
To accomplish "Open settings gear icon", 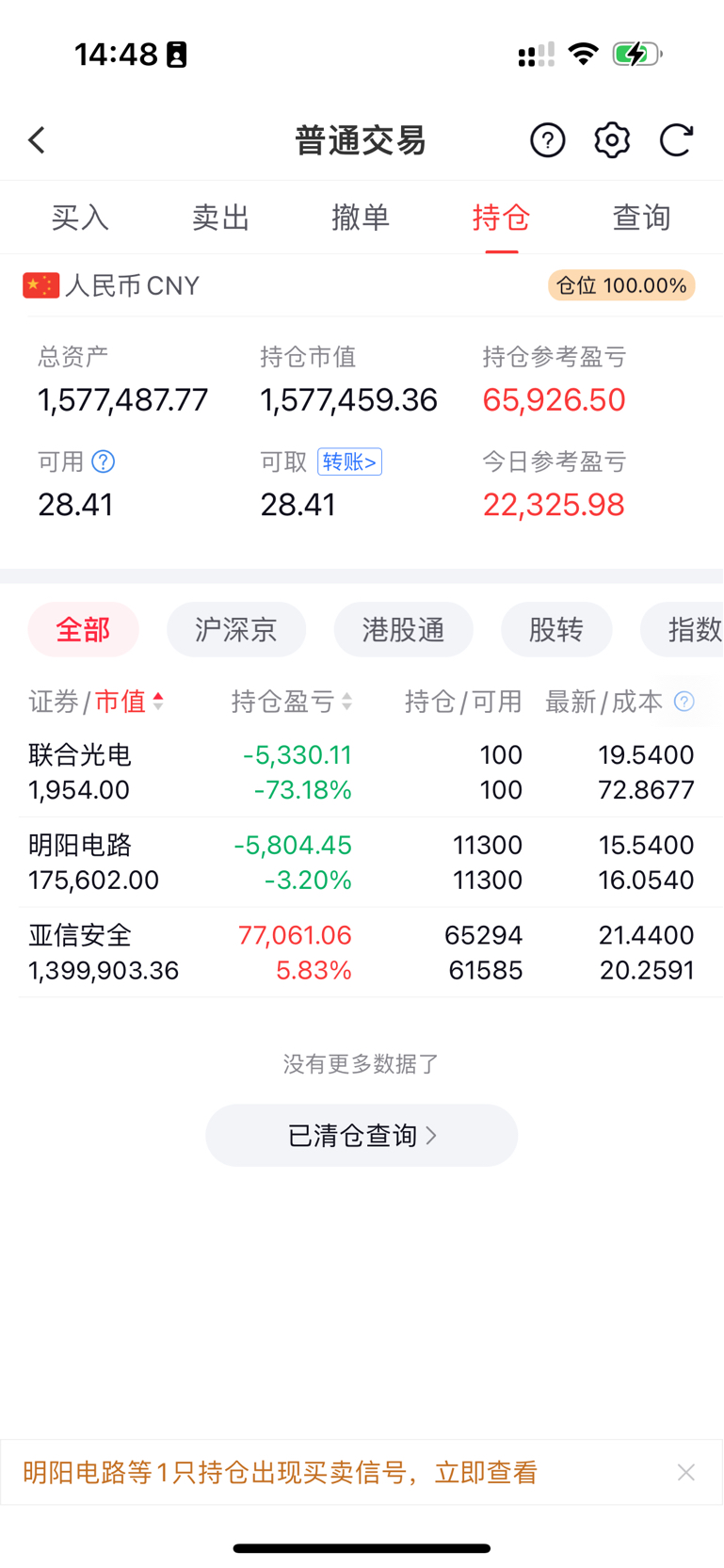I will pos(612,140).
